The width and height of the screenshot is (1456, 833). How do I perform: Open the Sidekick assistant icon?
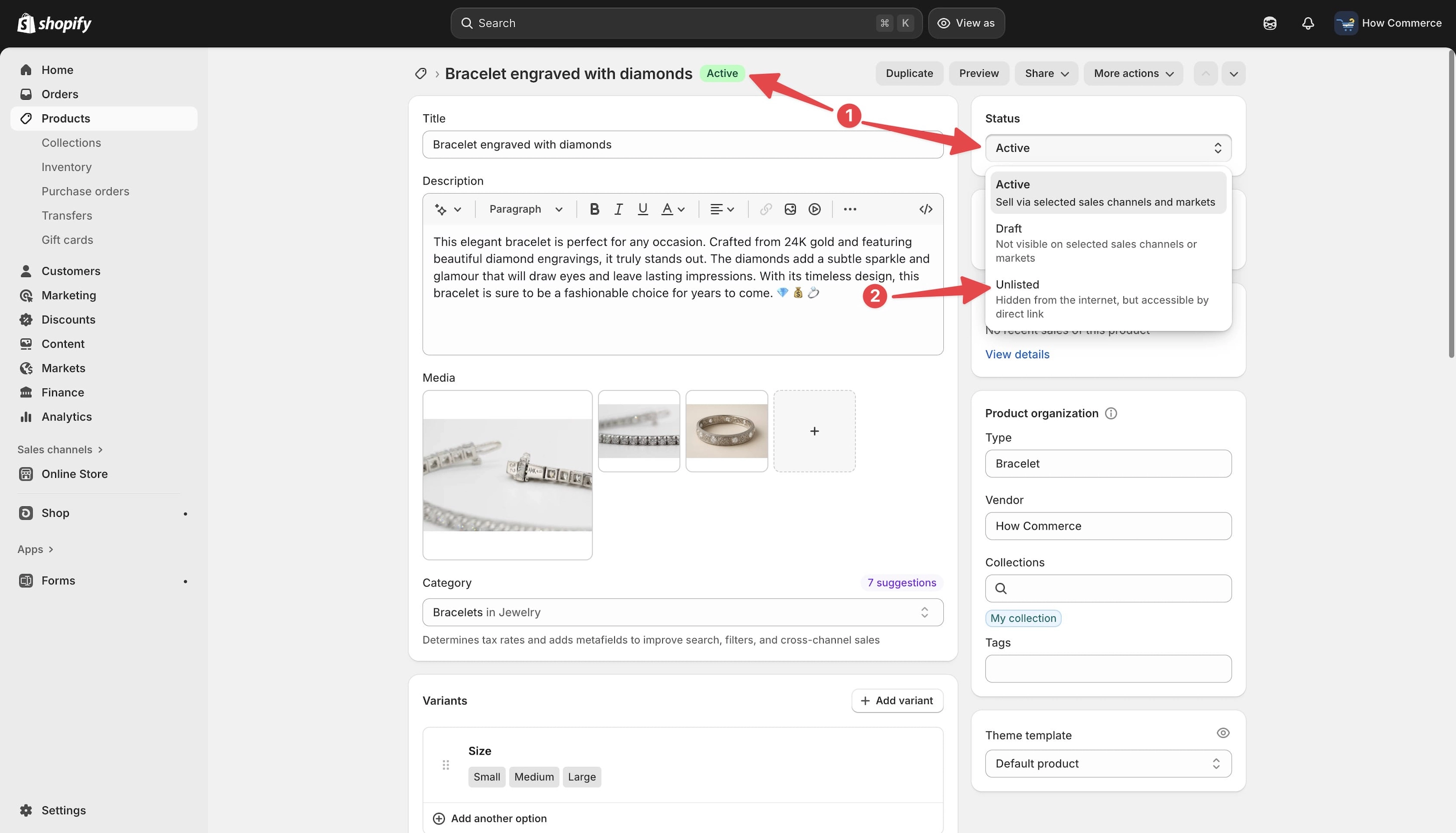(1269, 23)
